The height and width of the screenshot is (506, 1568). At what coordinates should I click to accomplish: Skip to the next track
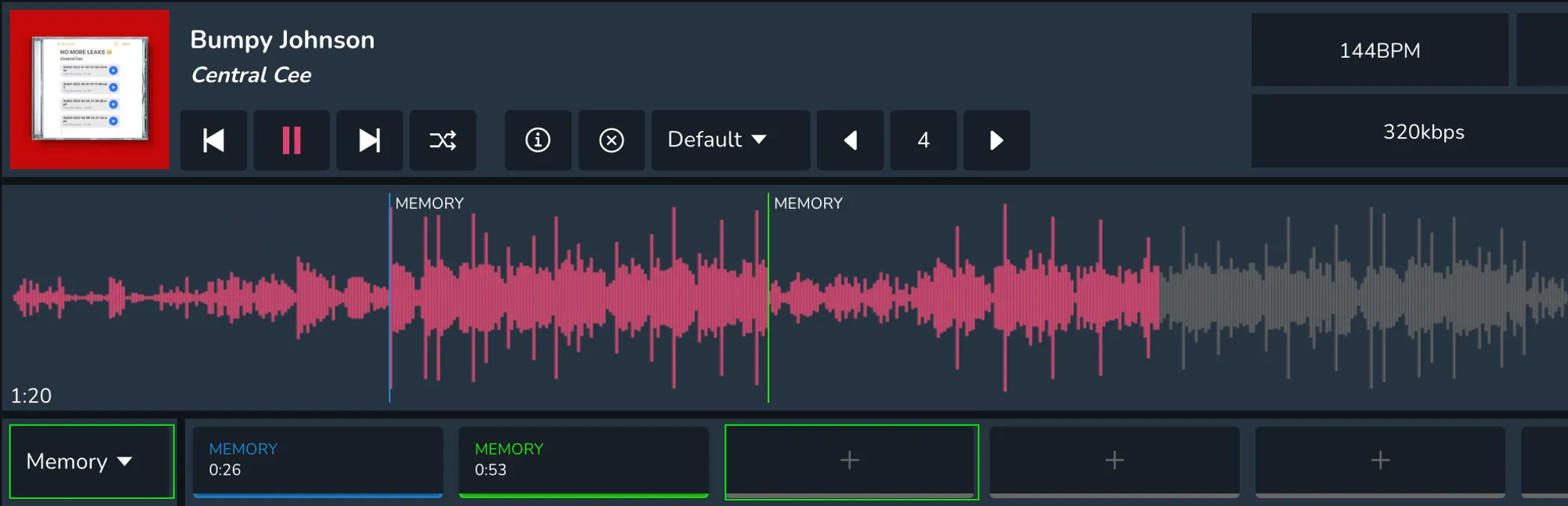369,141
